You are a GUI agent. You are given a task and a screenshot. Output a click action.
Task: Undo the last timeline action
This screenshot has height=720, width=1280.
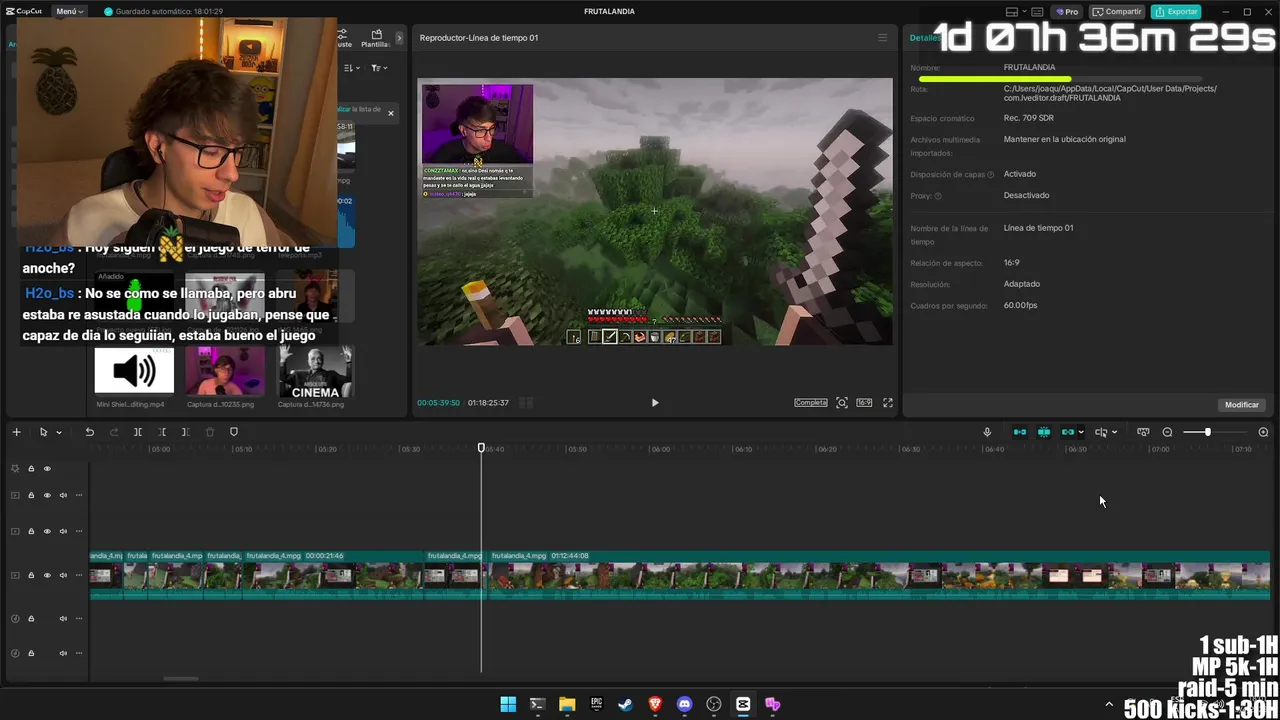(89, 432)
